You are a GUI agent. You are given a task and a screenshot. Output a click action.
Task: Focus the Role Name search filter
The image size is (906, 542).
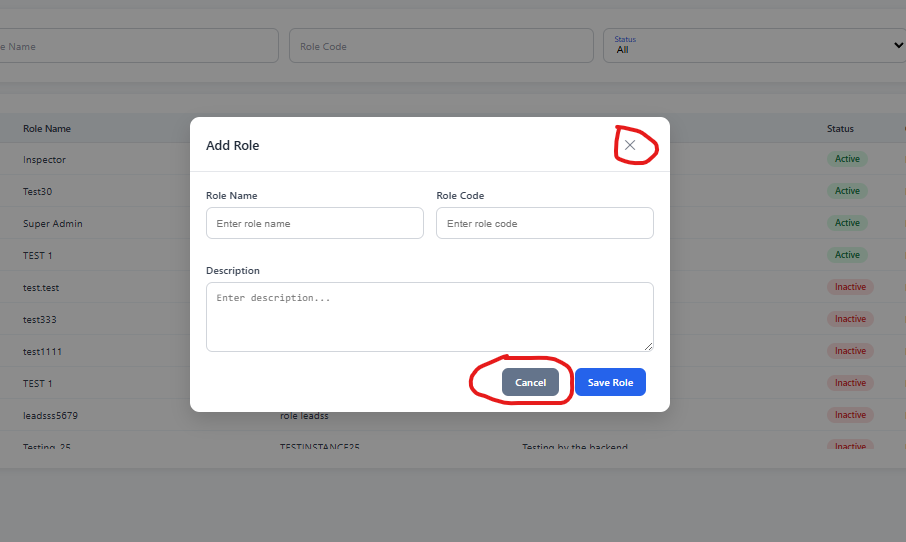[x=139, y=46]
